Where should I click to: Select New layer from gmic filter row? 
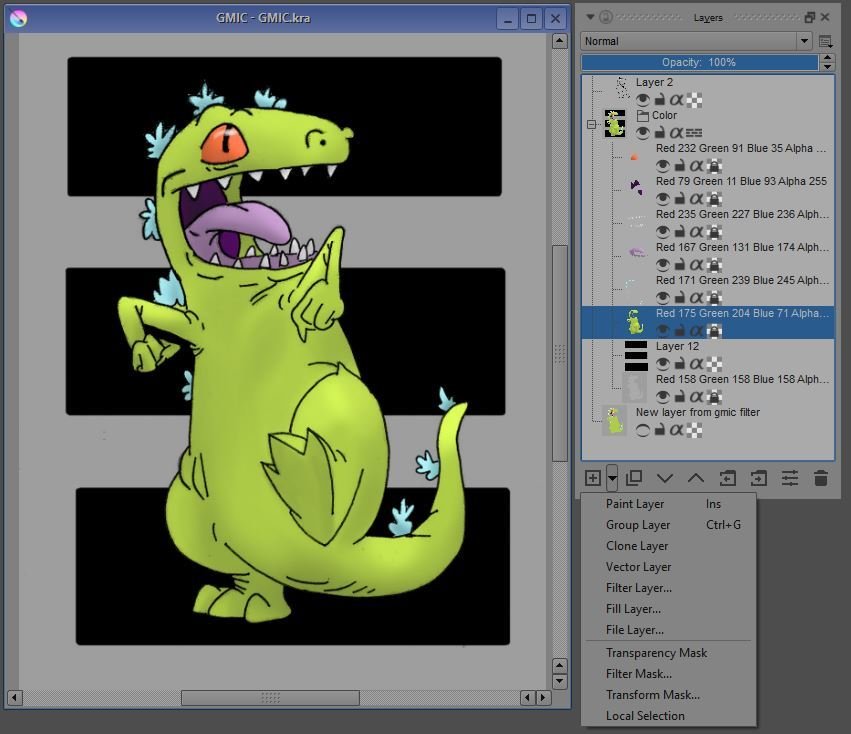point(708,422)
